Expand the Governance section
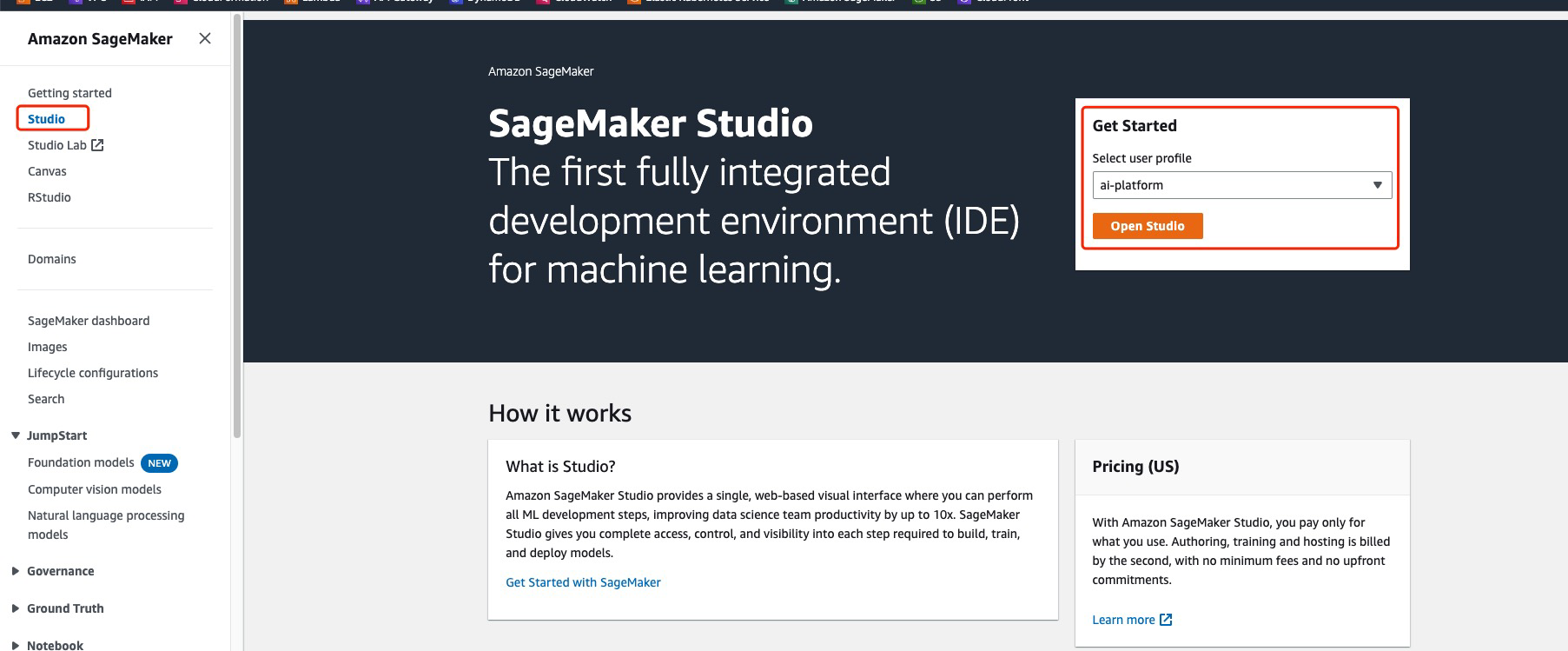 [16, 571]
